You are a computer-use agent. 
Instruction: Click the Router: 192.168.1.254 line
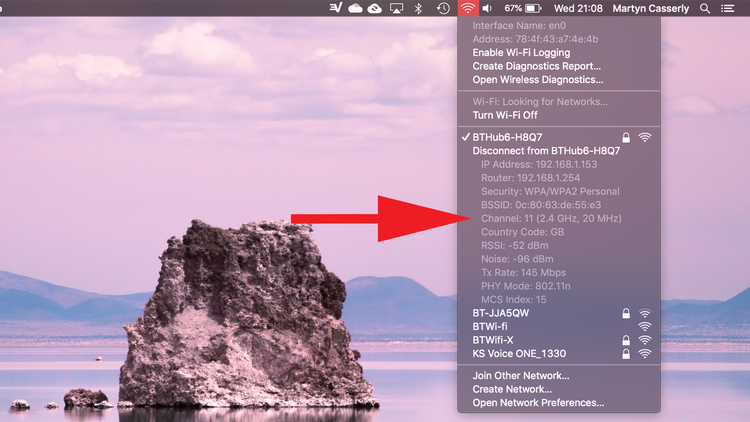coord(530,178)
